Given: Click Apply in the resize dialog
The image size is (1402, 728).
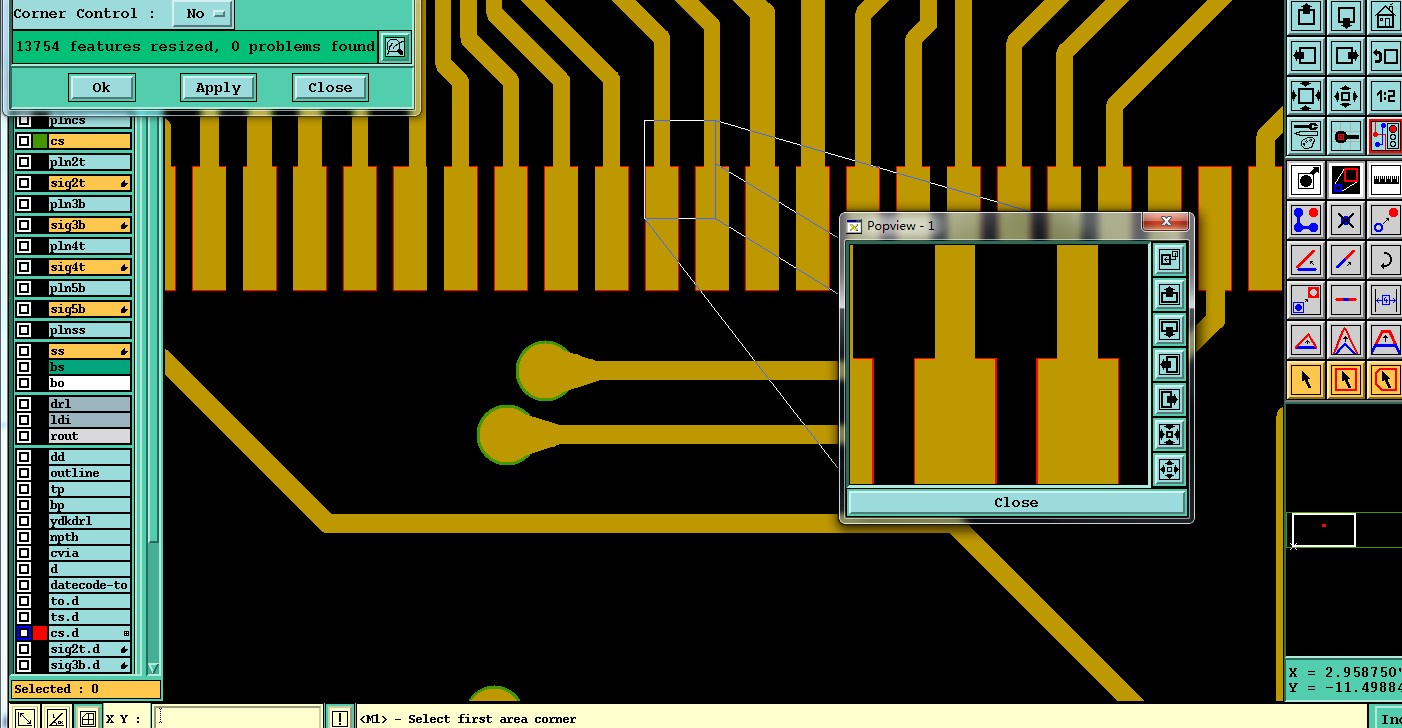Looking at the screenshot, I should (x=218, y=88).
